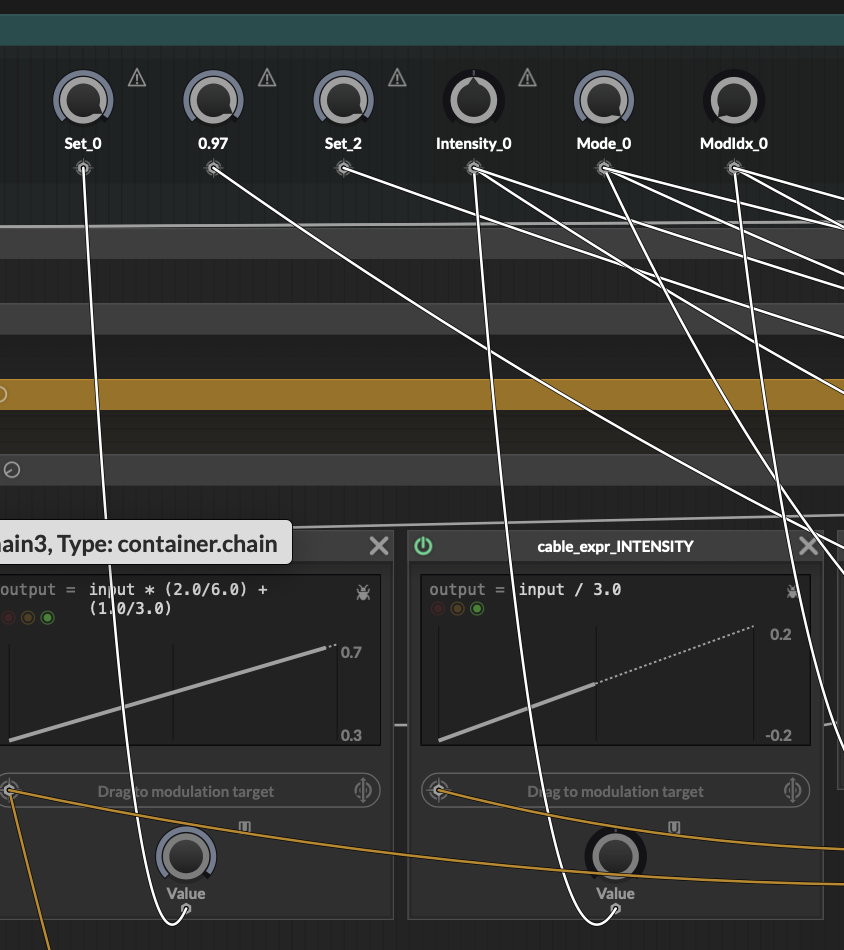
Task: Click normalise icon right of cable_expr_INTENSITY drag bar
Action: pos(793,791)
